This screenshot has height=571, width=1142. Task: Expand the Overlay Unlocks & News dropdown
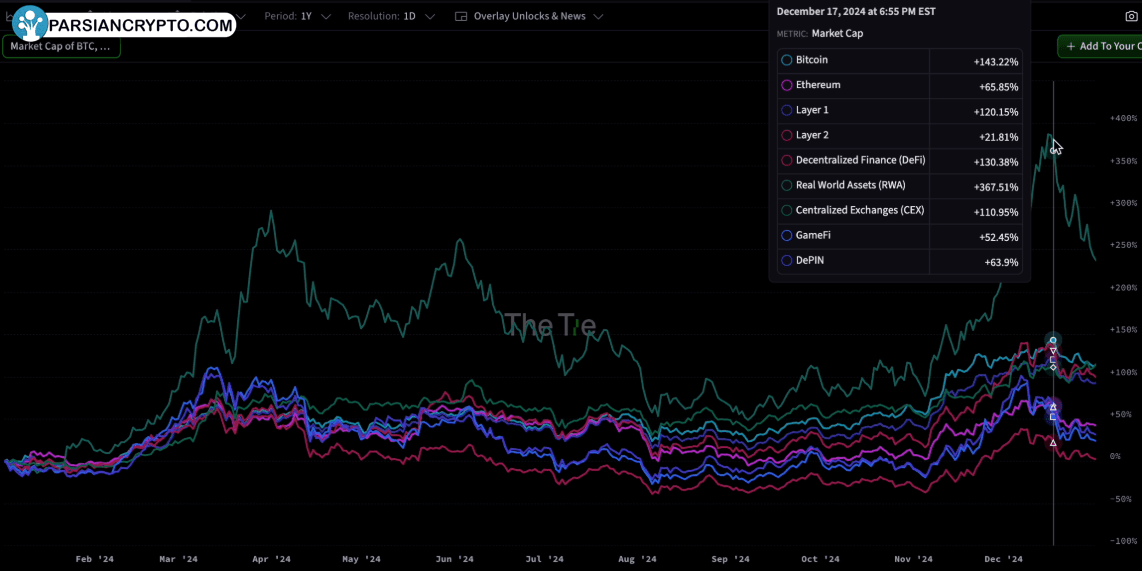(x=529, y=16)
